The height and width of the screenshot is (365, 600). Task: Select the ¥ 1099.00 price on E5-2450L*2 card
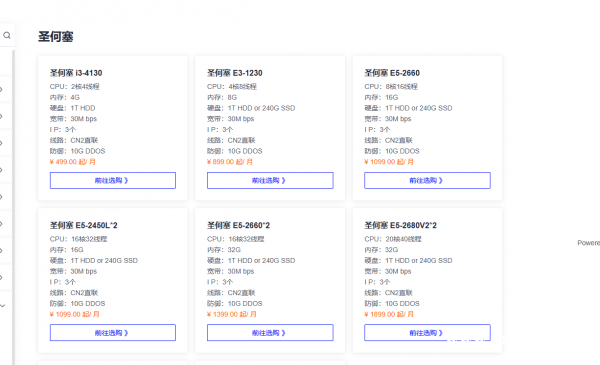[75, 314]
